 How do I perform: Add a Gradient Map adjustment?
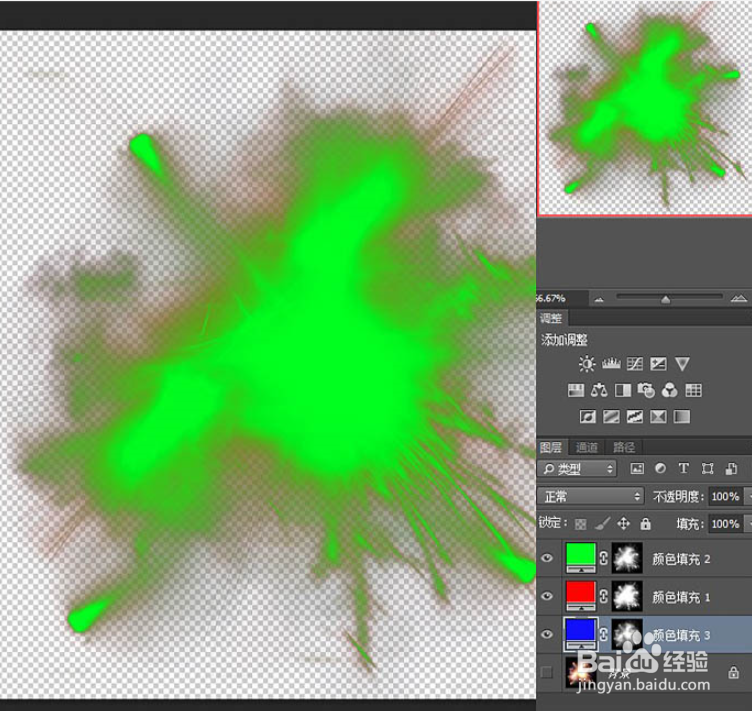[682, 416]
